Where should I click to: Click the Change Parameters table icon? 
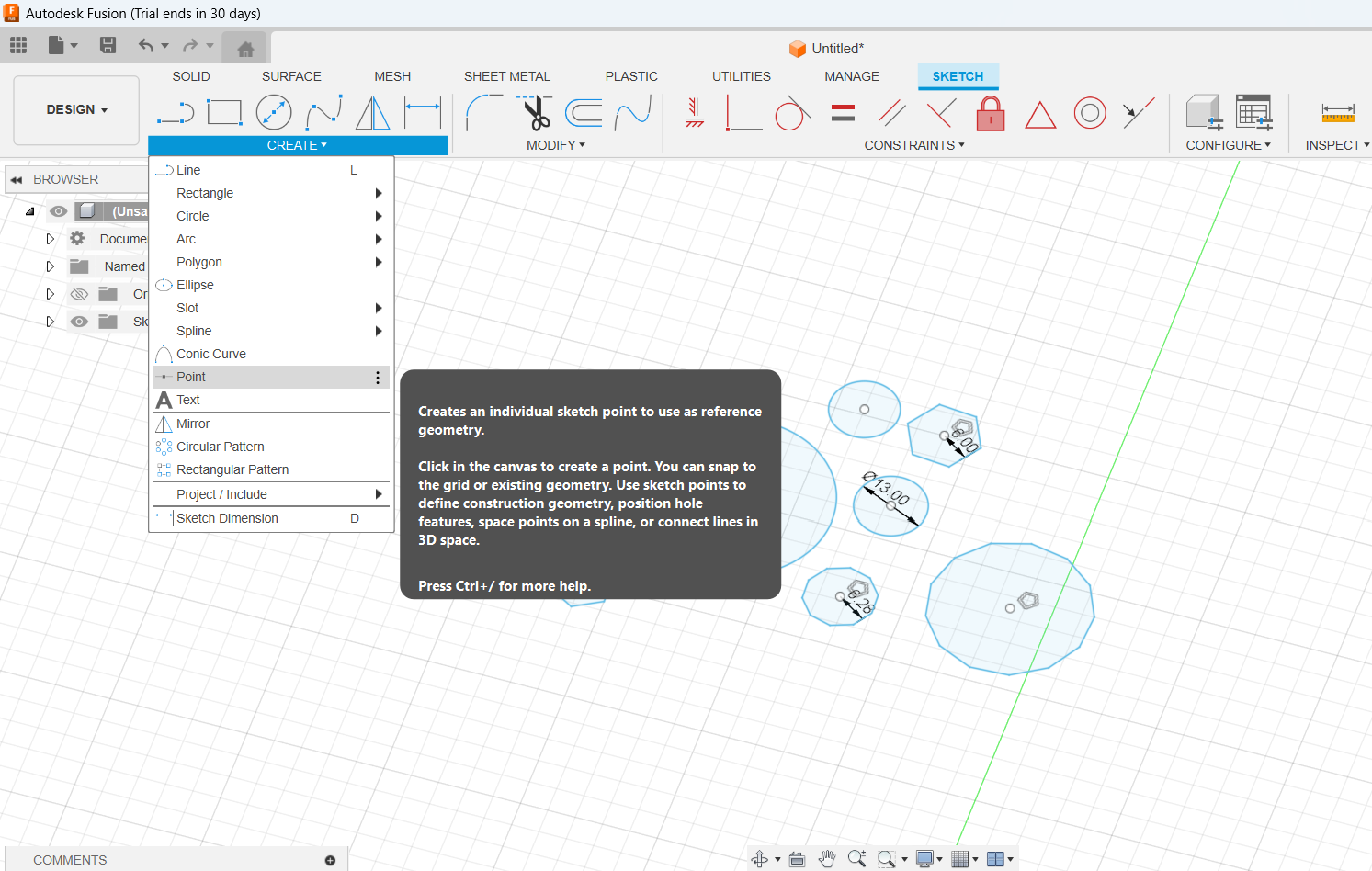tap(1253, 113)
